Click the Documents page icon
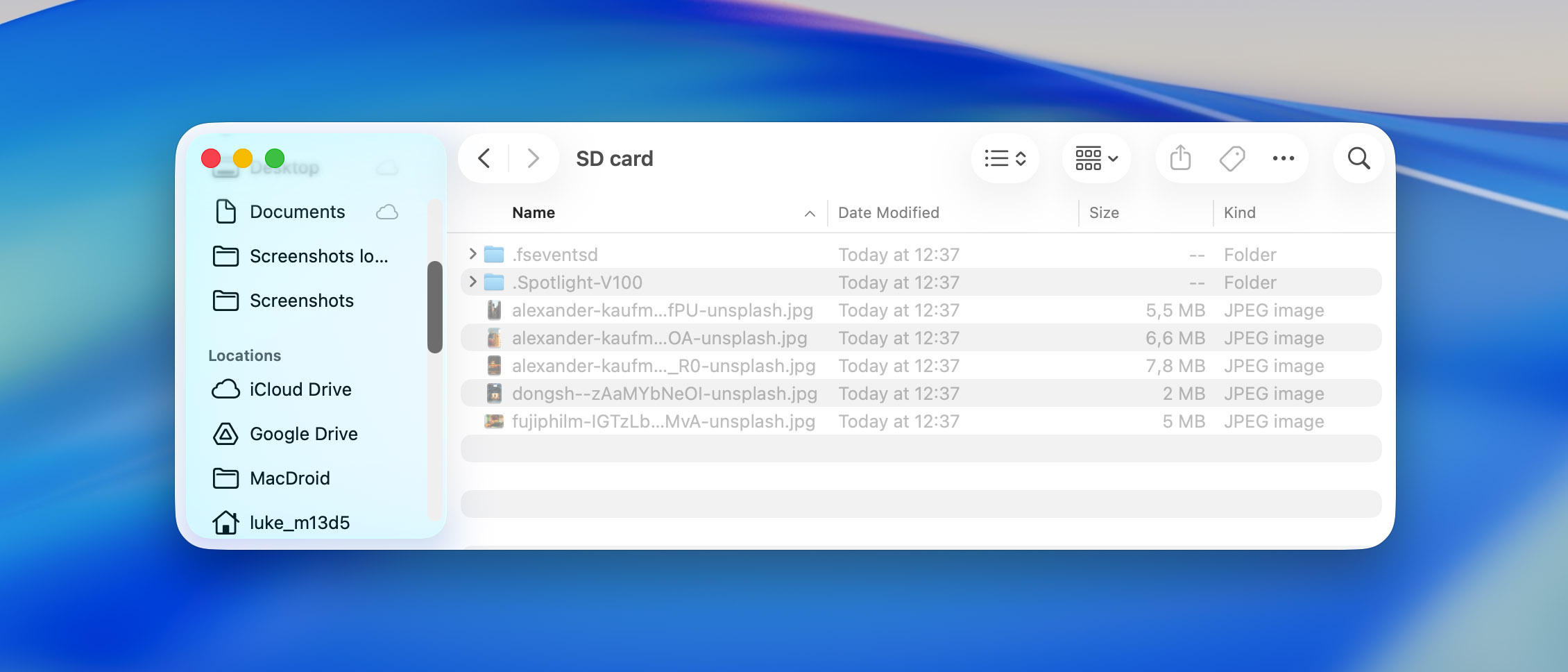 tap(225, 211)
